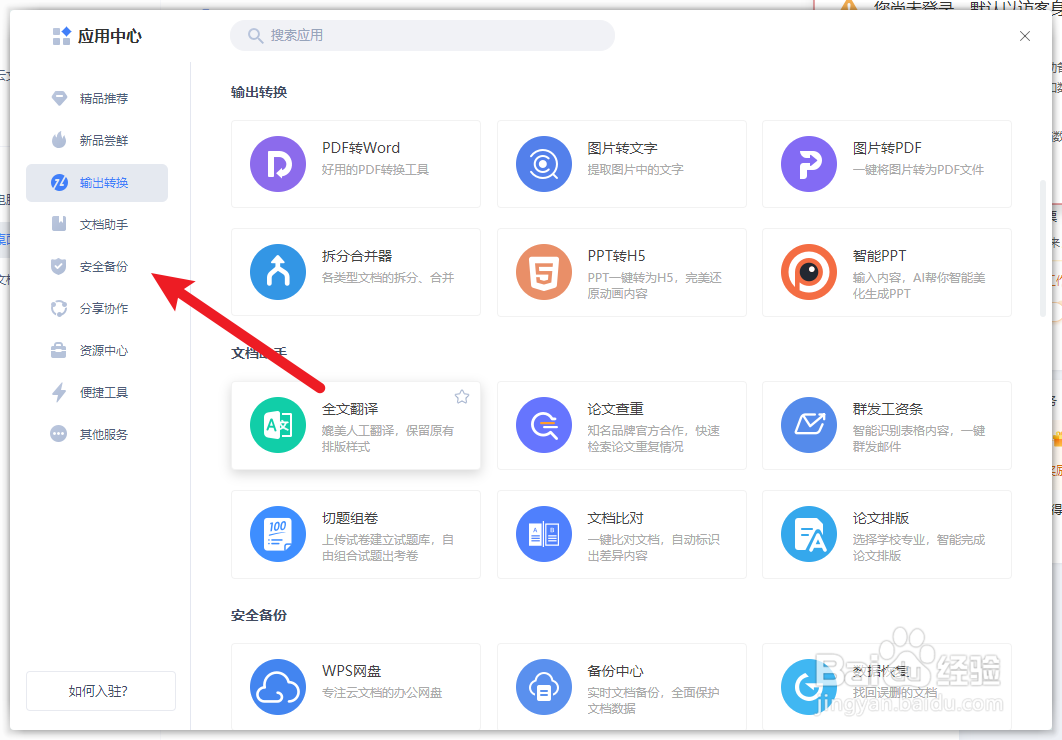Click the 应用中心 logo icon
The image size is (1062, 740).
pyautogui.click(x=62, y=36)
